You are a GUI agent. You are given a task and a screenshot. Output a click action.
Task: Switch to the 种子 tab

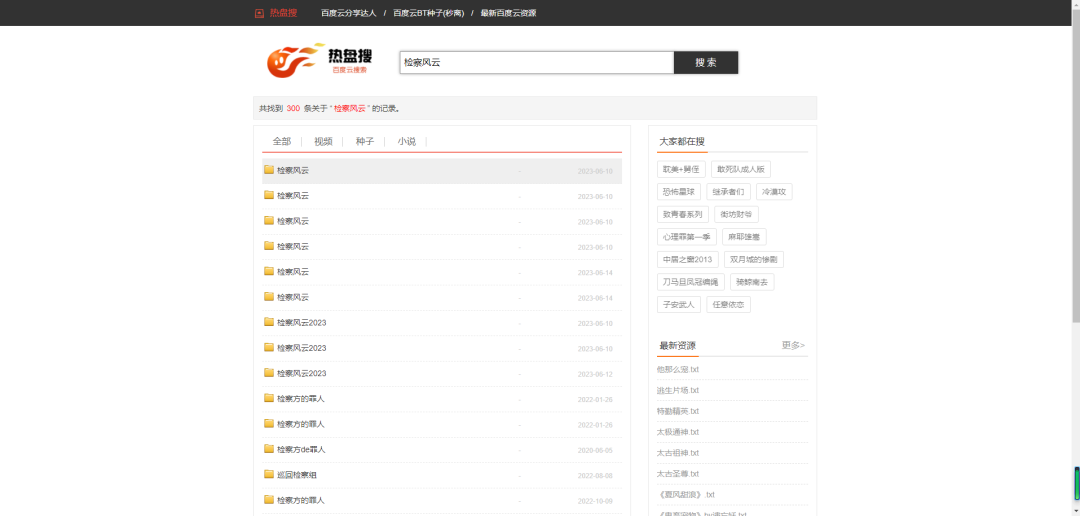click(365, 141)
